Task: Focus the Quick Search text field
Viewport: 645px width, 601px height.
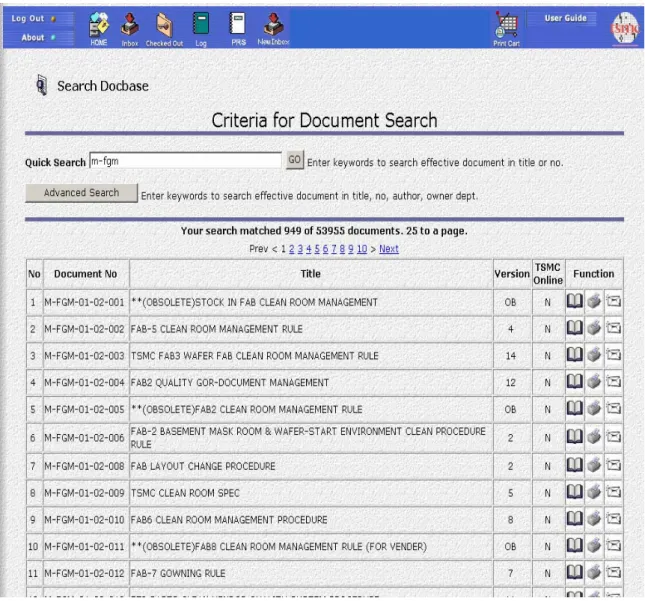Action: coord(186,160)
